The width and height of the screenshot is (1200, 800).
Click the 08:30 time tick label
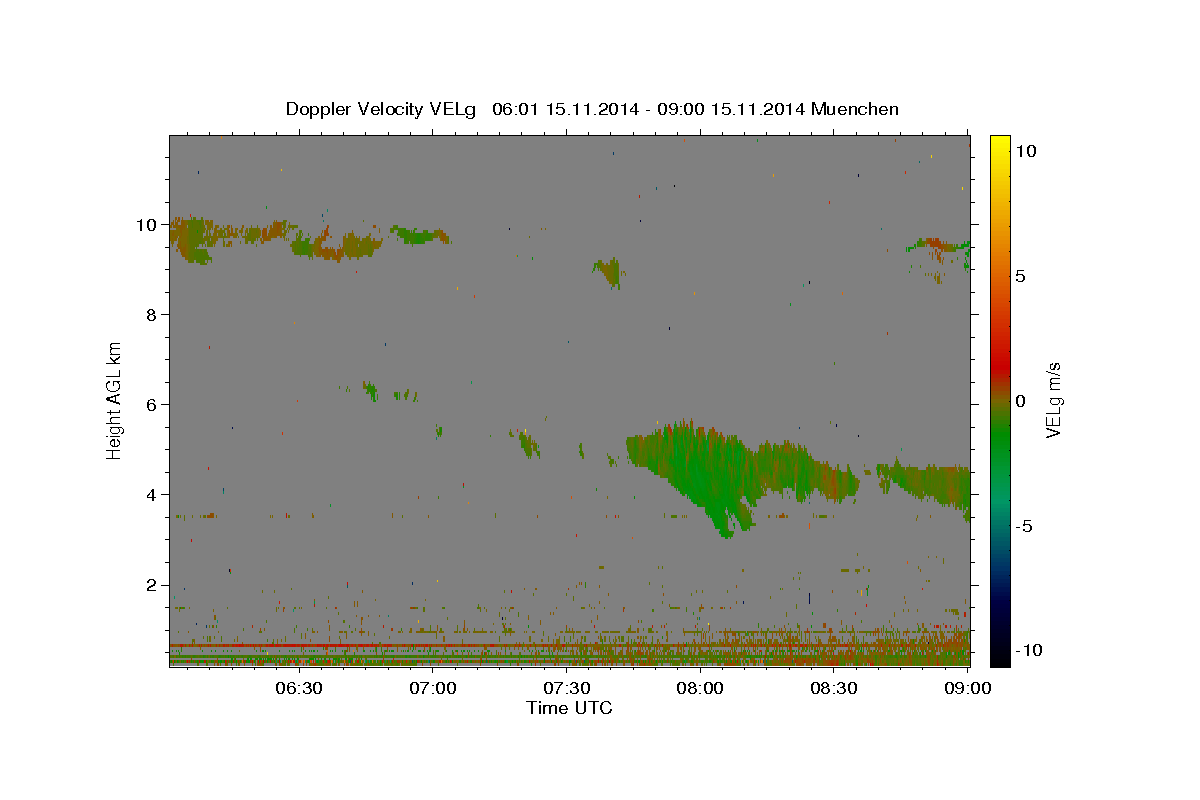coord(835,688)
